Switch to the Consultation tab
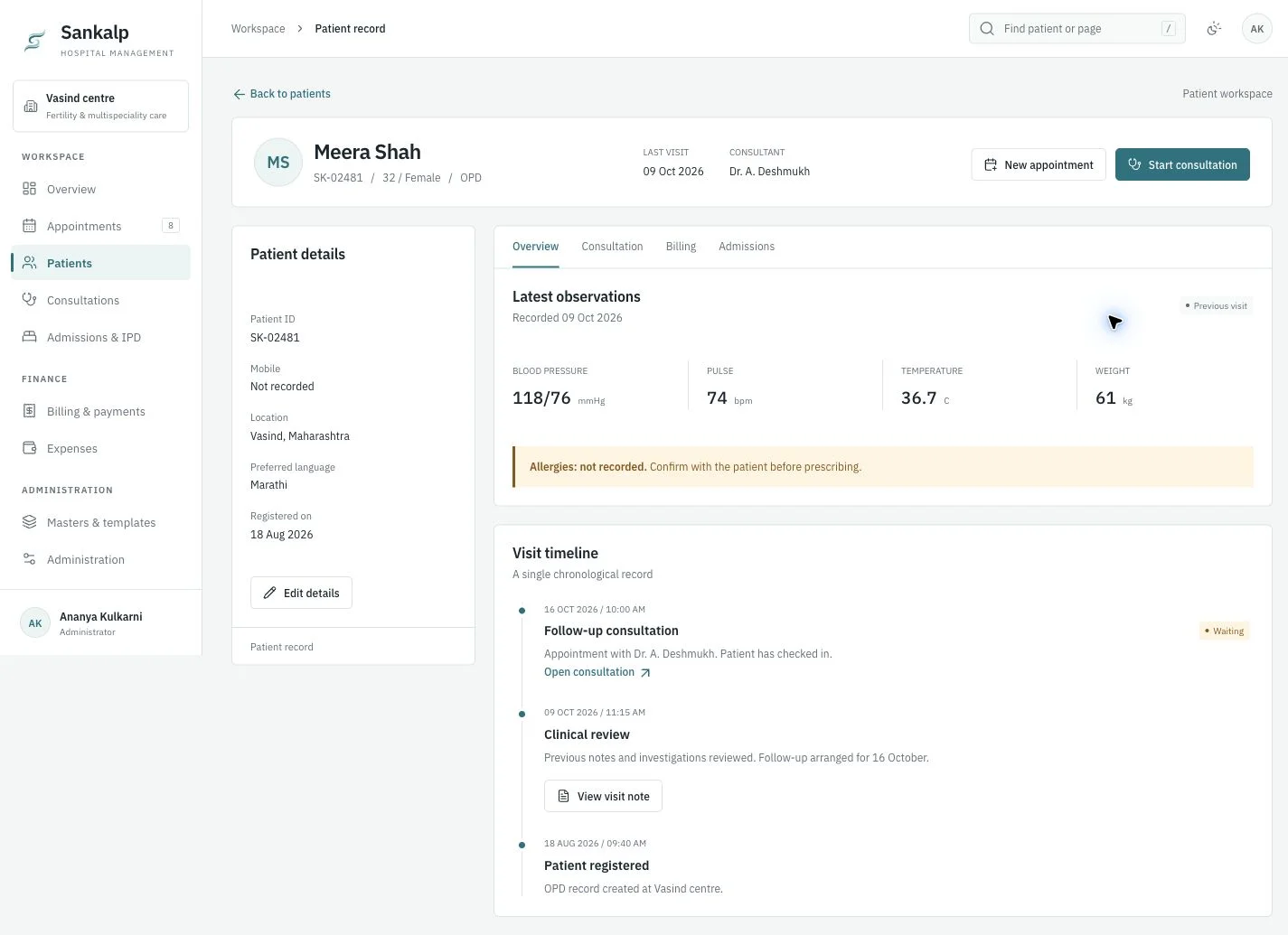The image size is (1288, 935). (x=612, y=247)
